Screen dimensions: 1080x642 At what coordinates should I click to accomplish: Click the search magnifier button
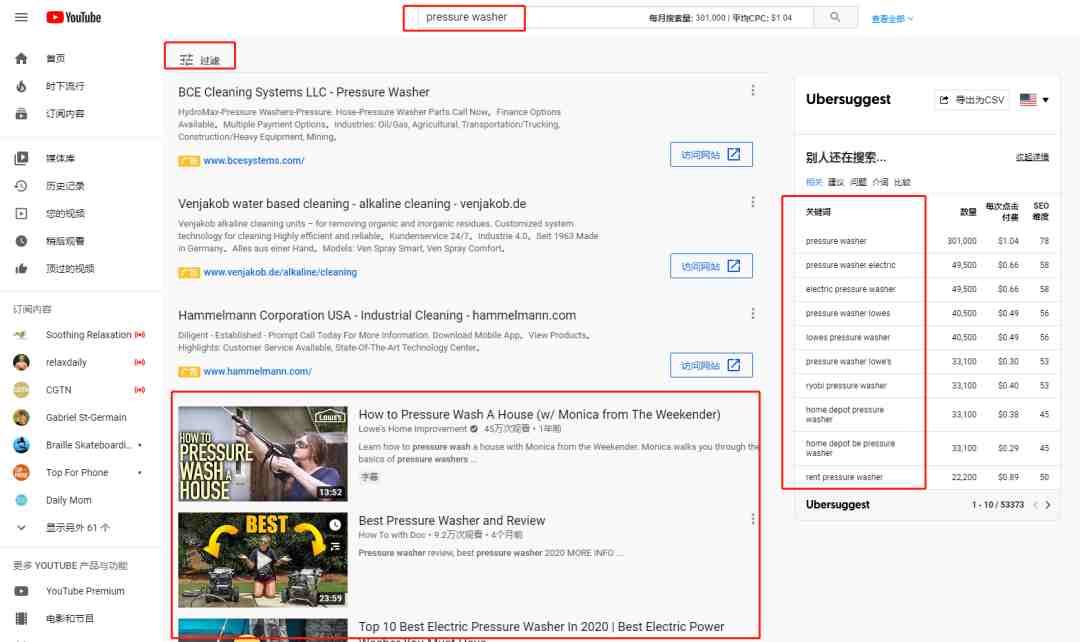point(835,17)
